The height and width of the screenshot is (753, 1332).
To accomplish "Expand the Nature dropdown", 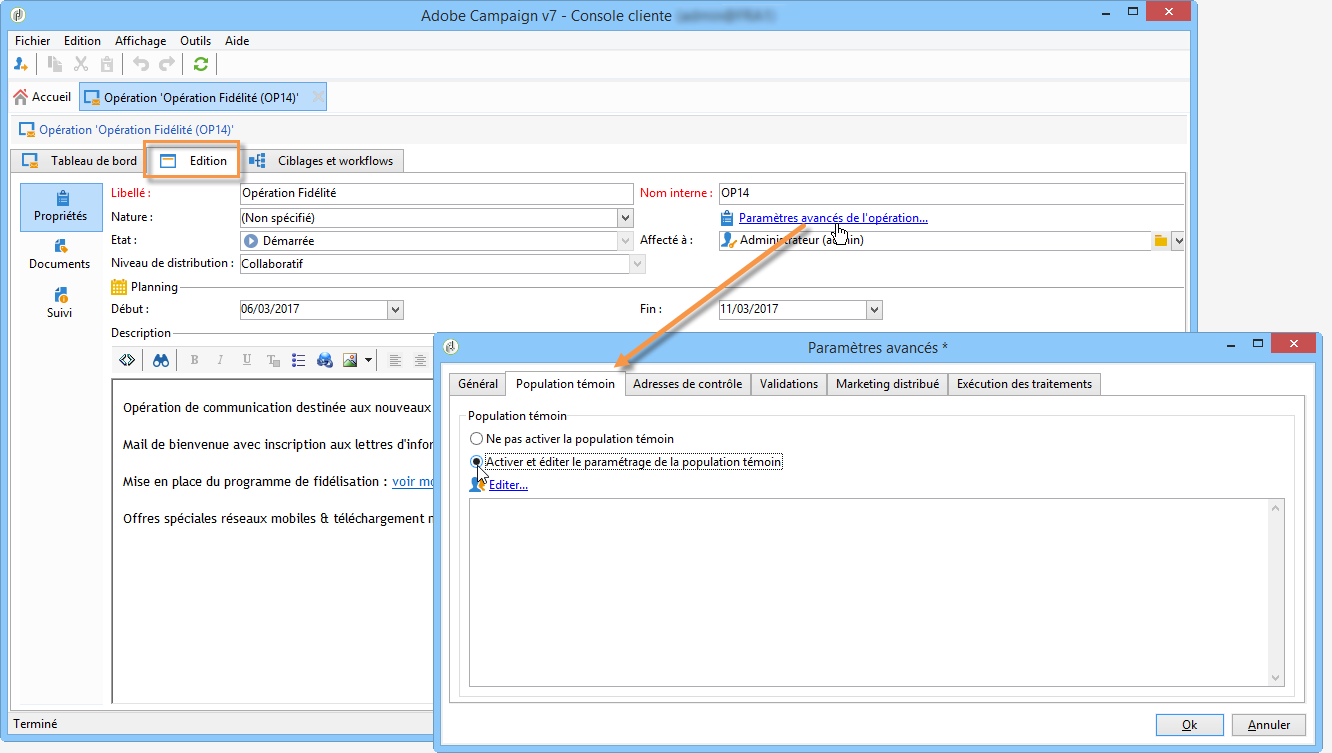I will 625,217.
